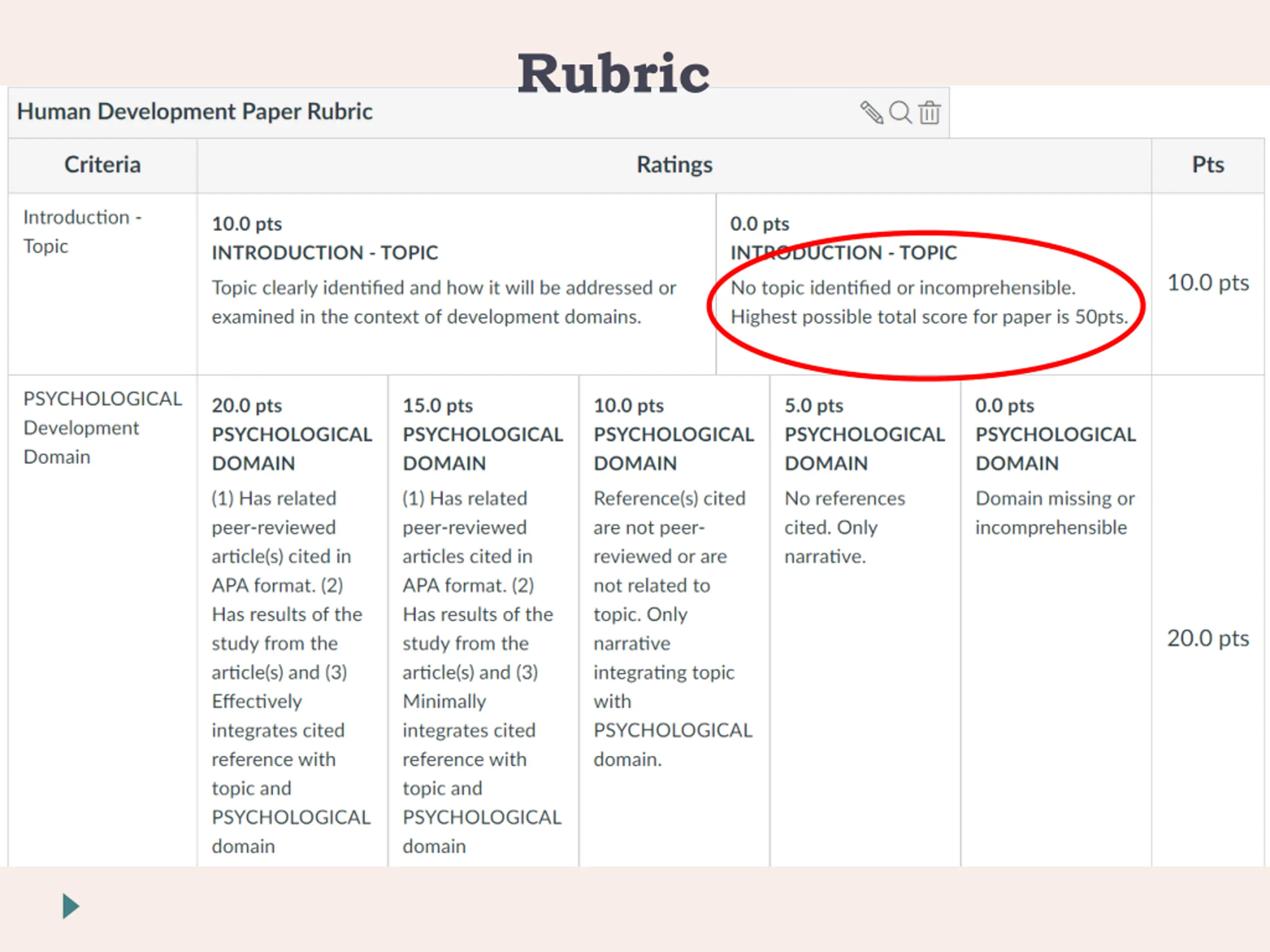Choose the 10.0 pts Psychological Domain rating
The width and height of the screenshot is (1270, 952).
(674, 621)
